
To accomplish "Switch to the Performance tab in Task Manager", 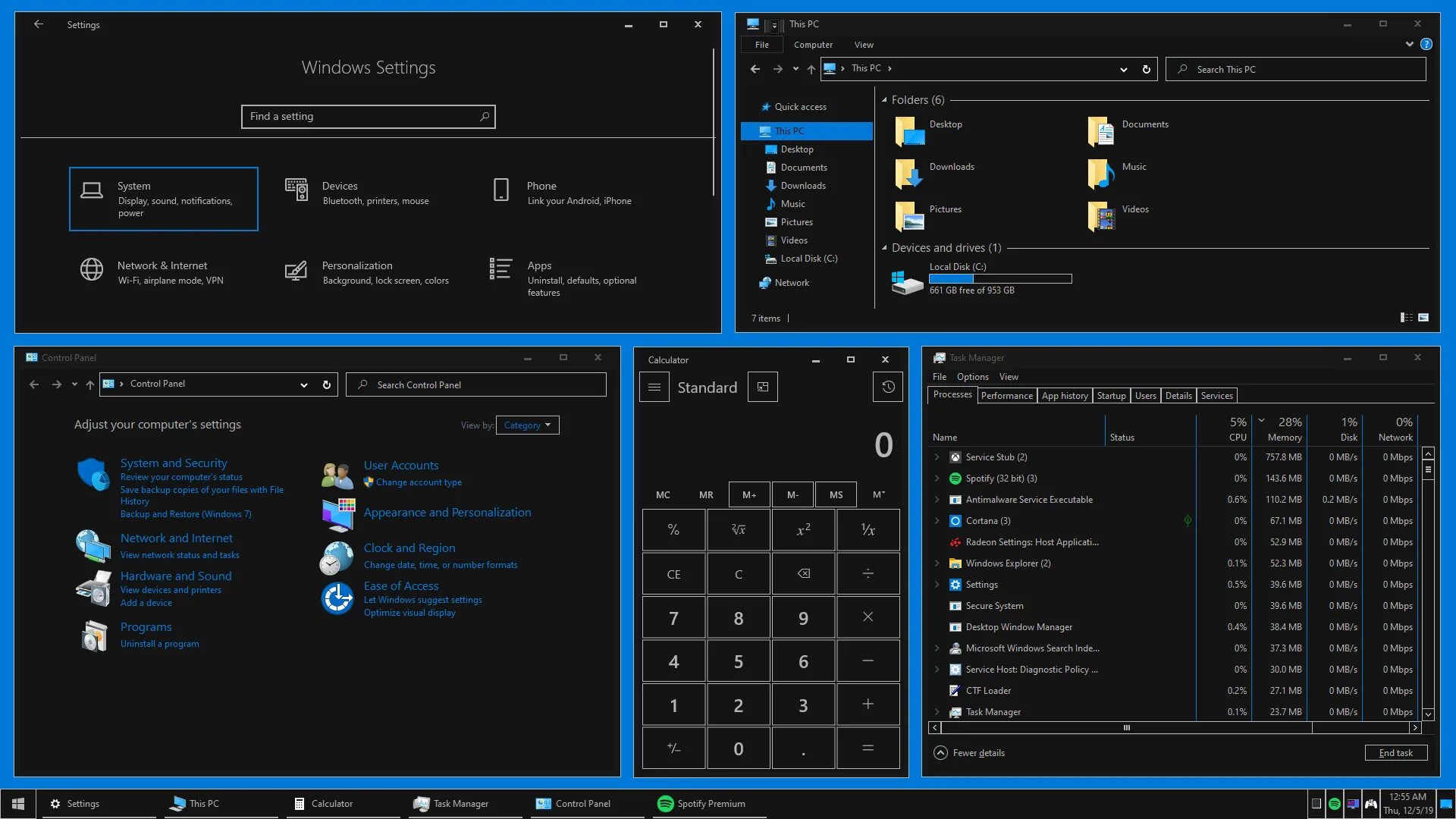I will click(1006, 396).
